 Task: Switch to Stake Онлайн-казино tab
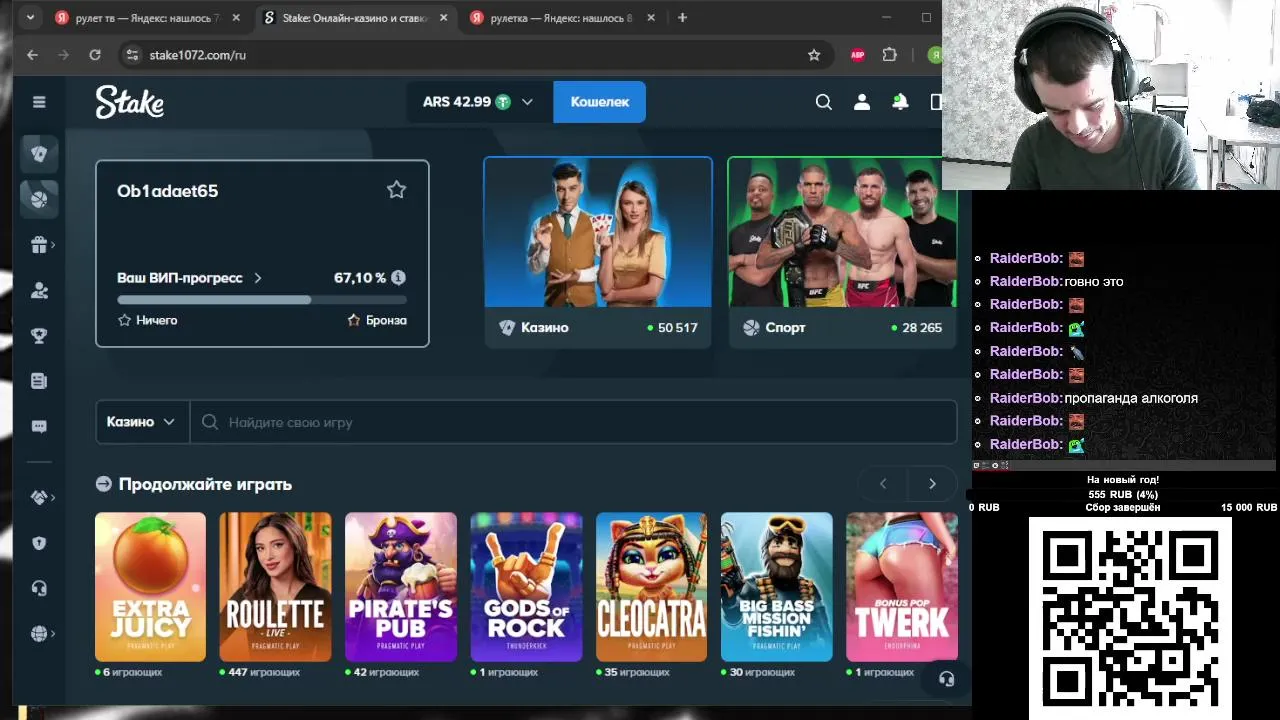(x=355, y=18)
